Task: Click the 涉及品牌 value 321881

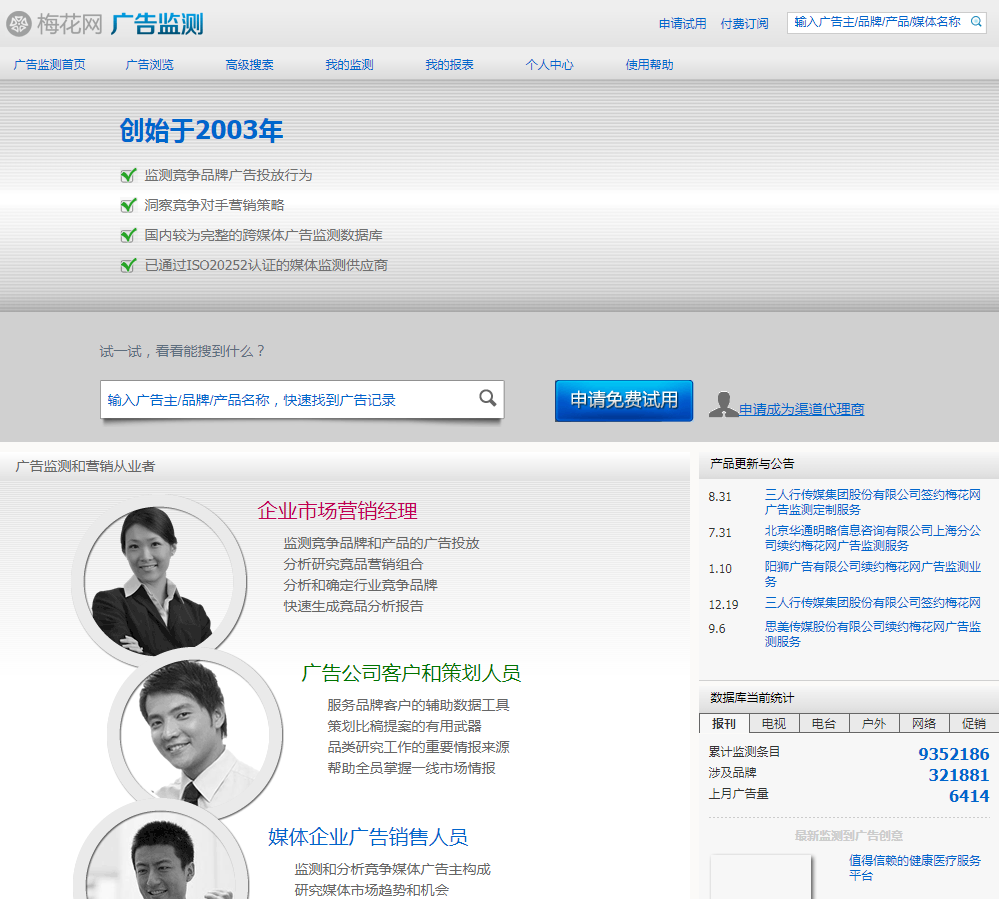Action: click(x=959, y=775)
